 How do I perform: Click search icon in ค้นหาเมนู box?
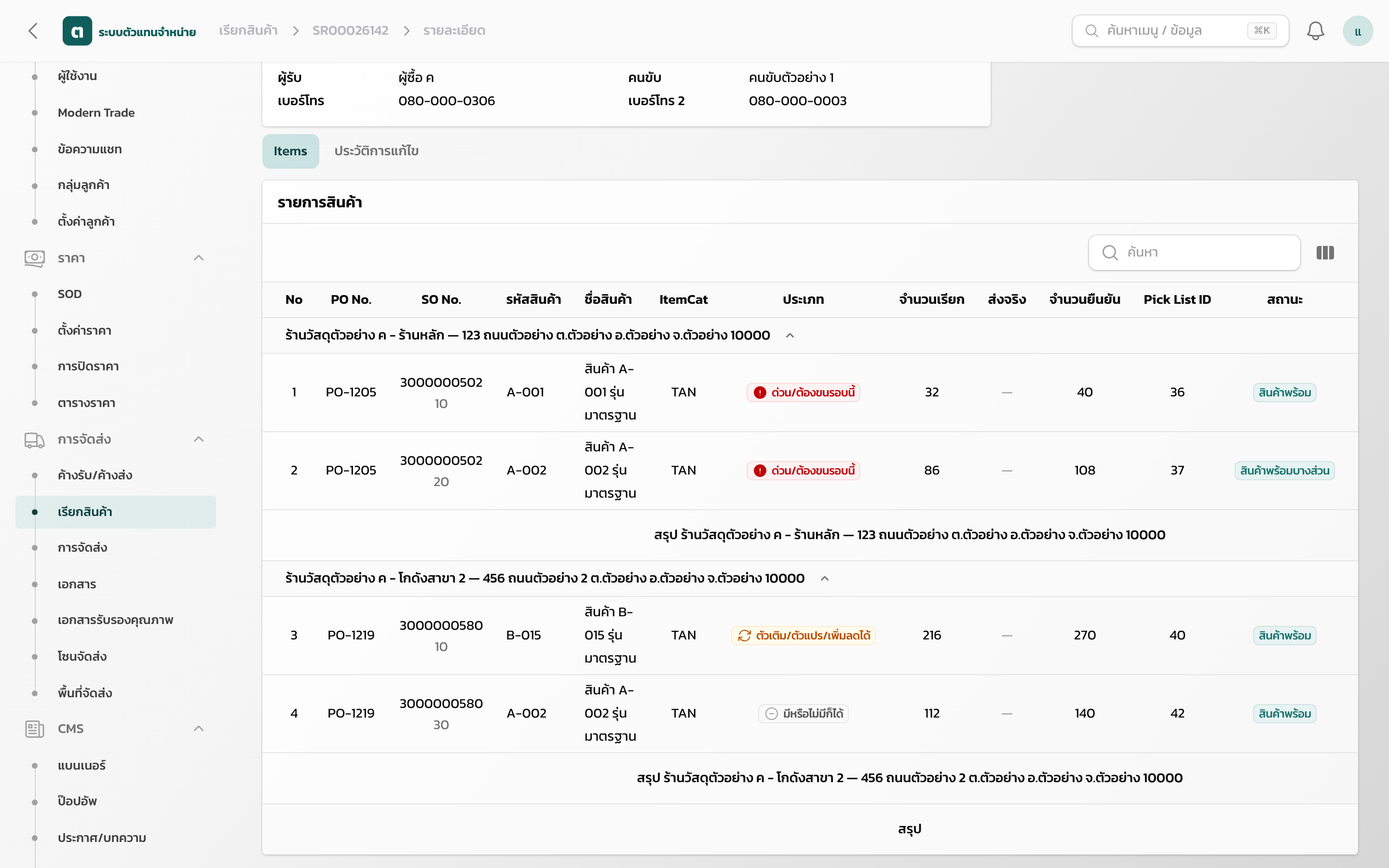pos(1092,30)
